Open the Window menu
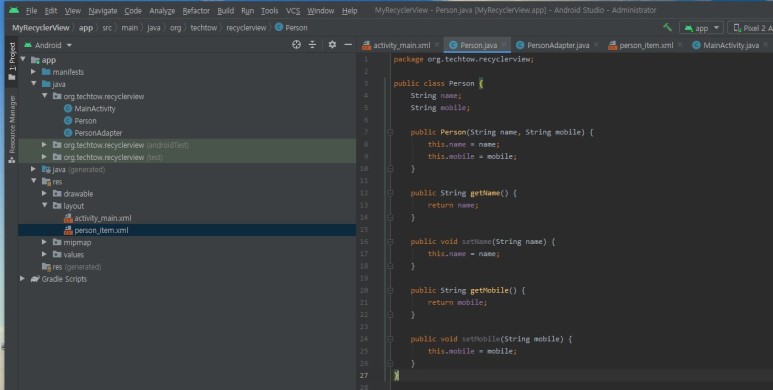Image resolution: width=773 pixels, height=390 pixels. click(320, 10)
